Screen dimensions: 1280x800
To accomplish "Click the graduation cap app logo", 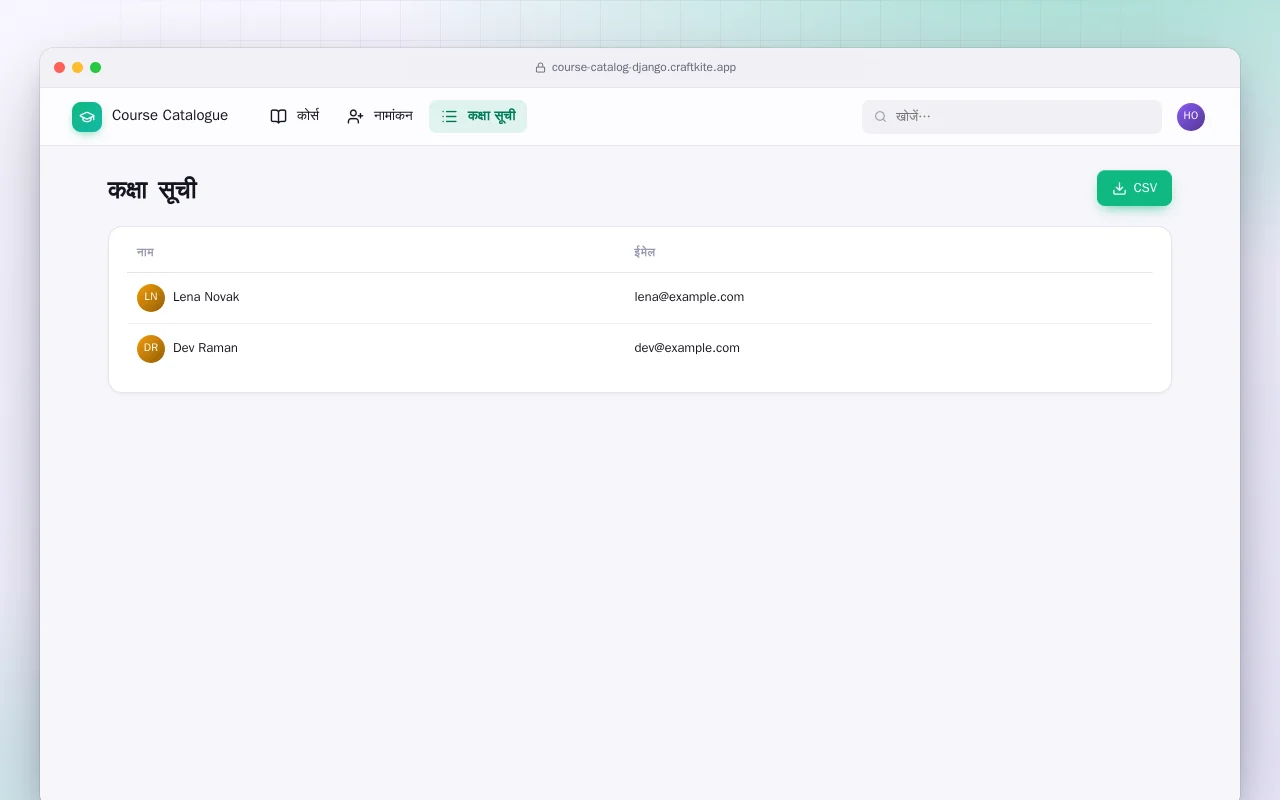I will click(x=87, y=117).
